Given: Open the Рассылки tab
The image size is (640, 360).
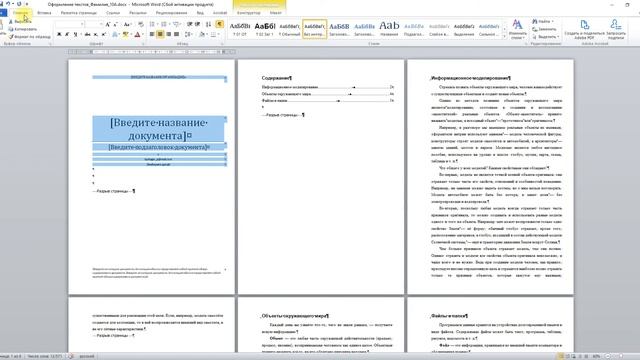Looking at the screenshot, I should point(138,13).
